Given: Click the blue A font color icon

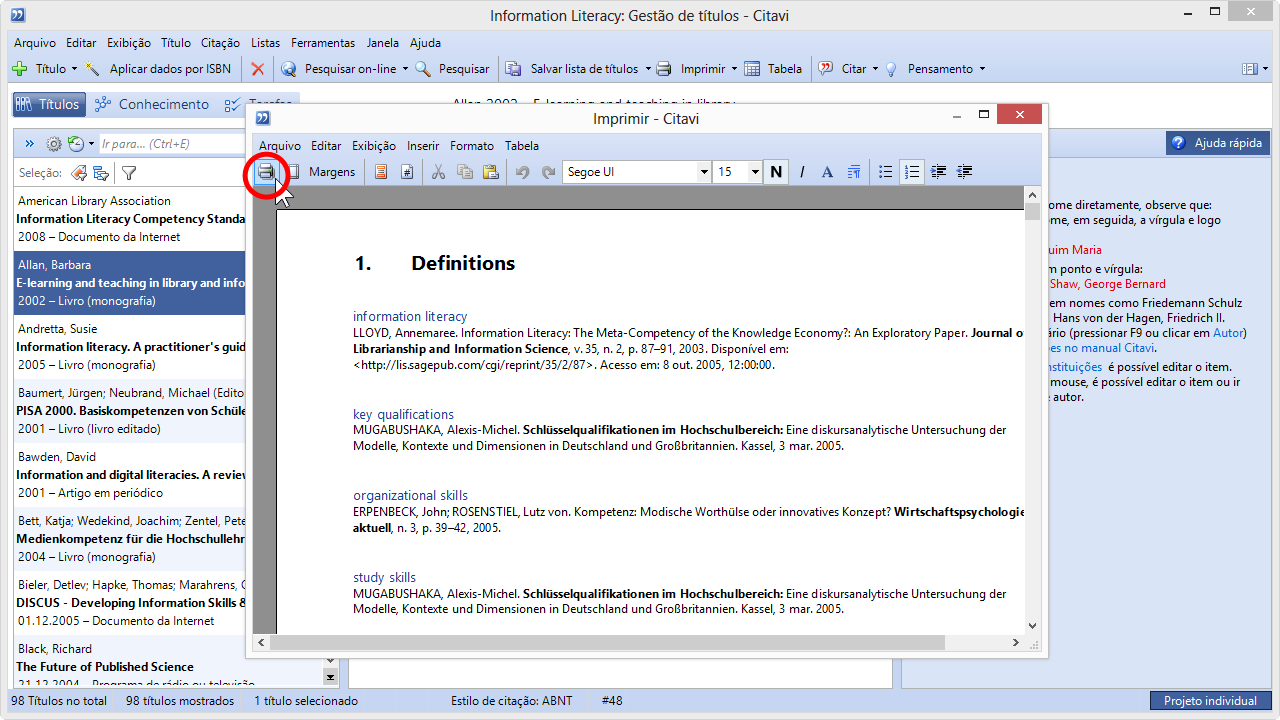Looking at the screenshot, I should tap(827, 172).
